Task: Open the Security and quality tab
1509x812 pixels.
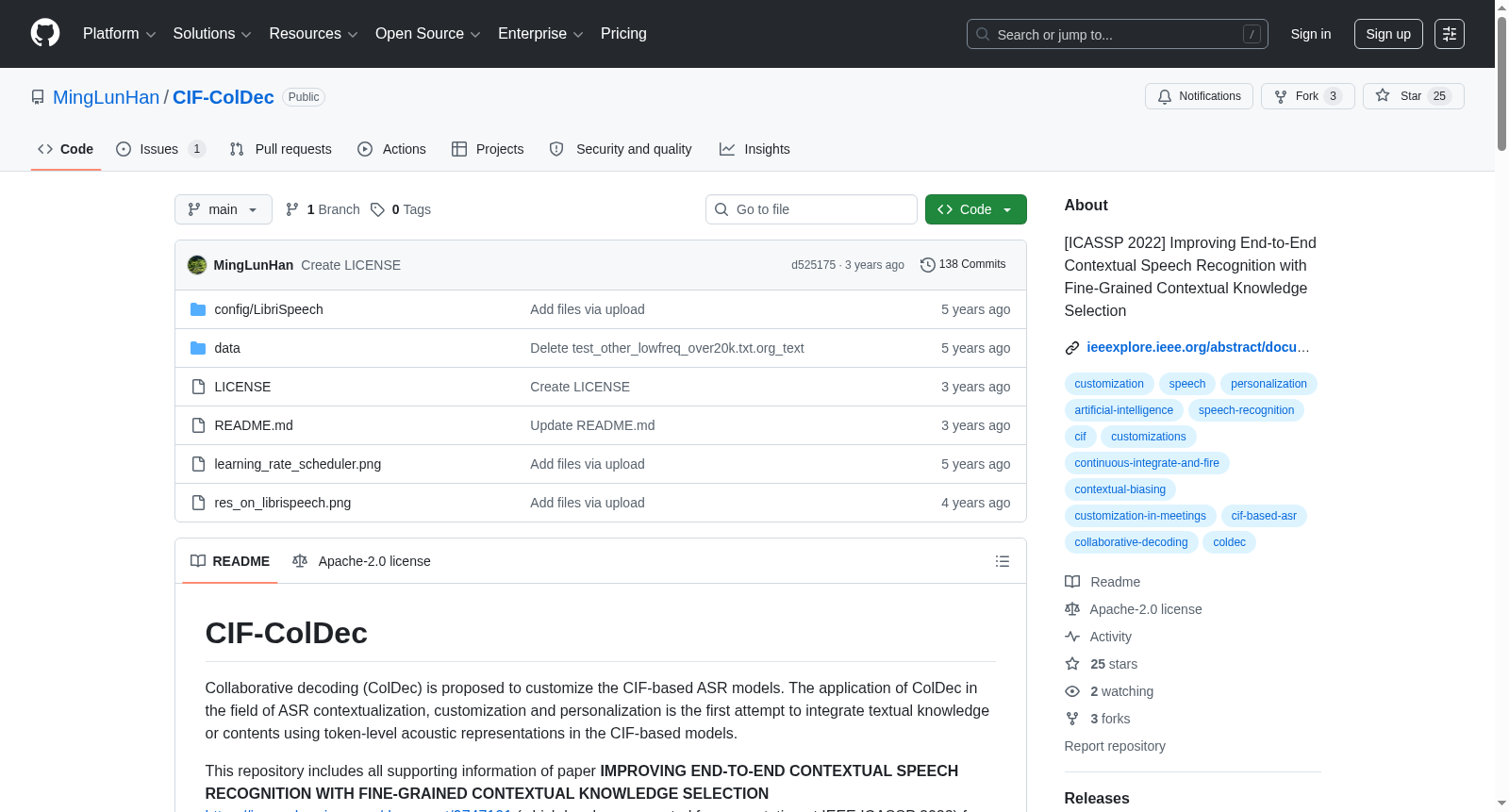Action: [621, 149]
